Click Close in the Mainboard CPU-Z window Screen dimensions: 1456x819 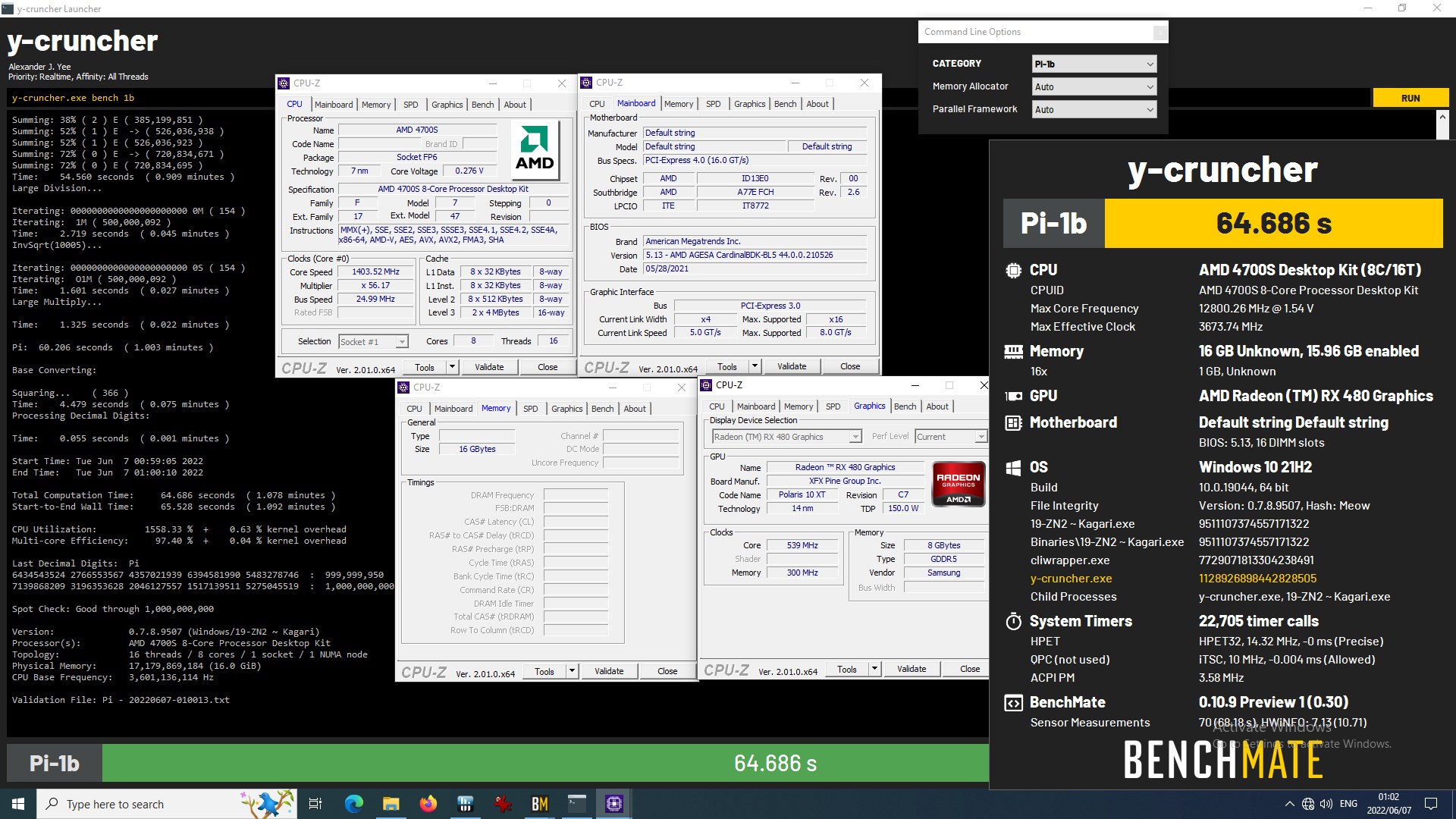(x=850, y=366)
